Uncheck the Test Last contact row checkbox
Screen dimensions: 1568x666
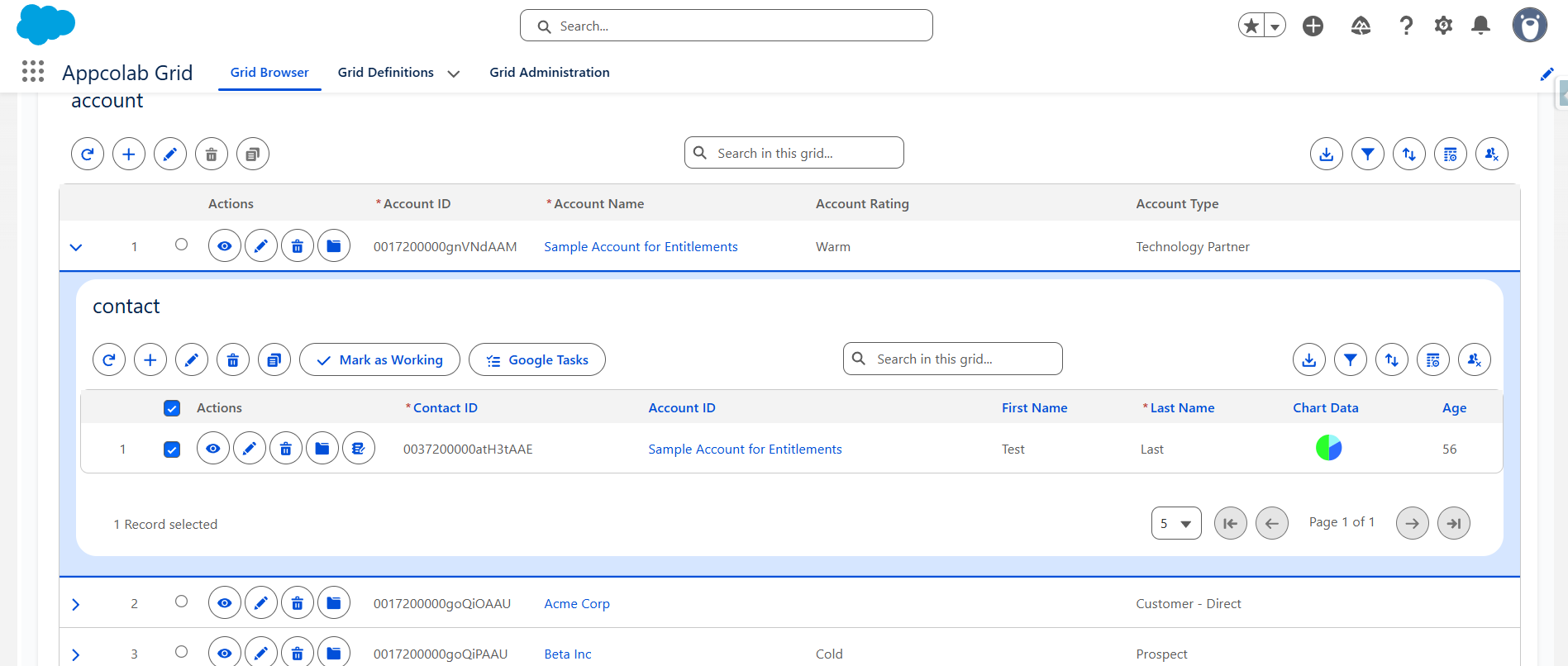pyautogui.click(x=172, y=450)
